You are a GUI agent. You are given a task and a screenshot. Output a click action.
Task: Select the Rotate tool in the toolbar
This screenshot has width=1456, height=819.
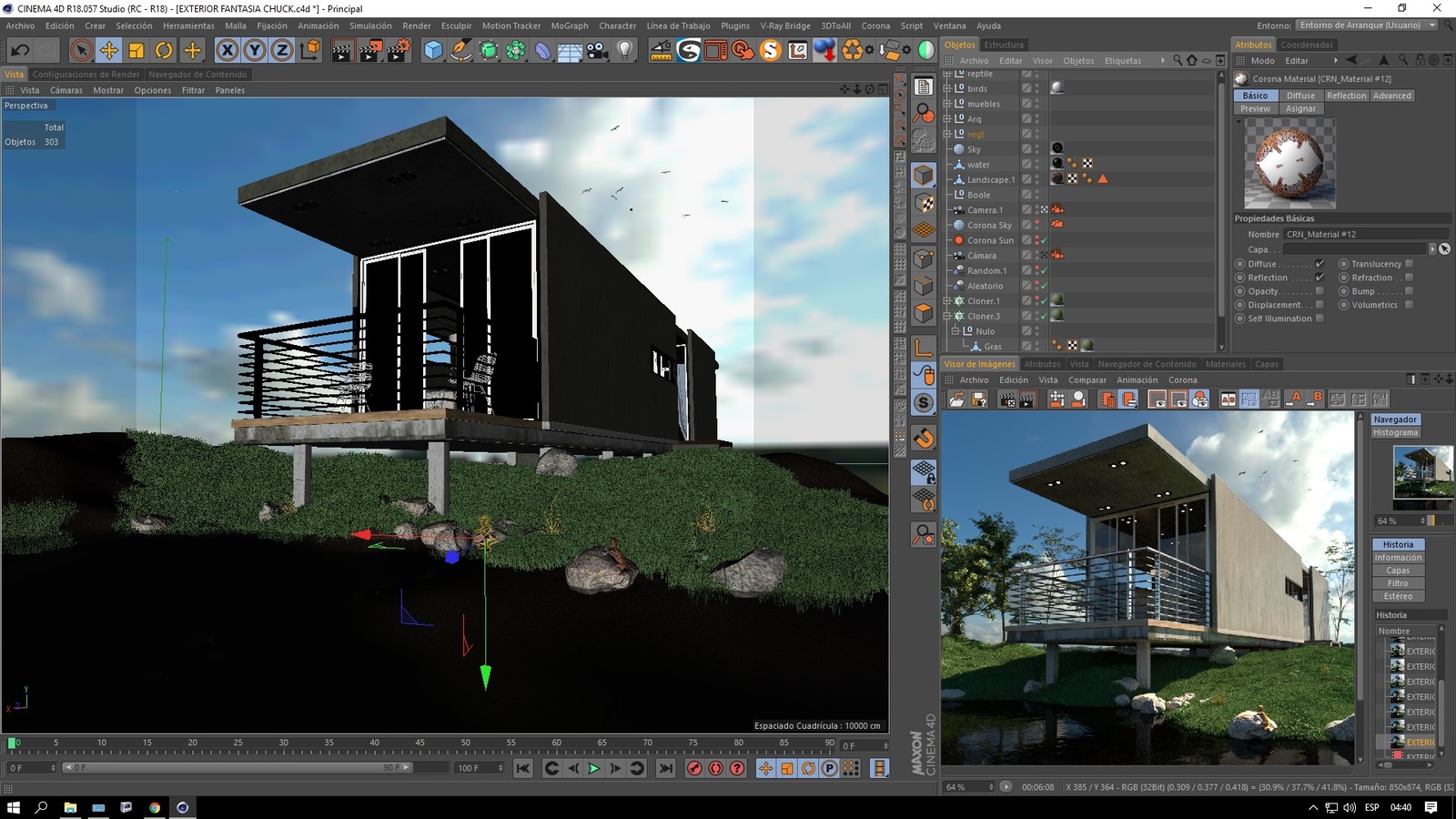[x=162, y=51]
